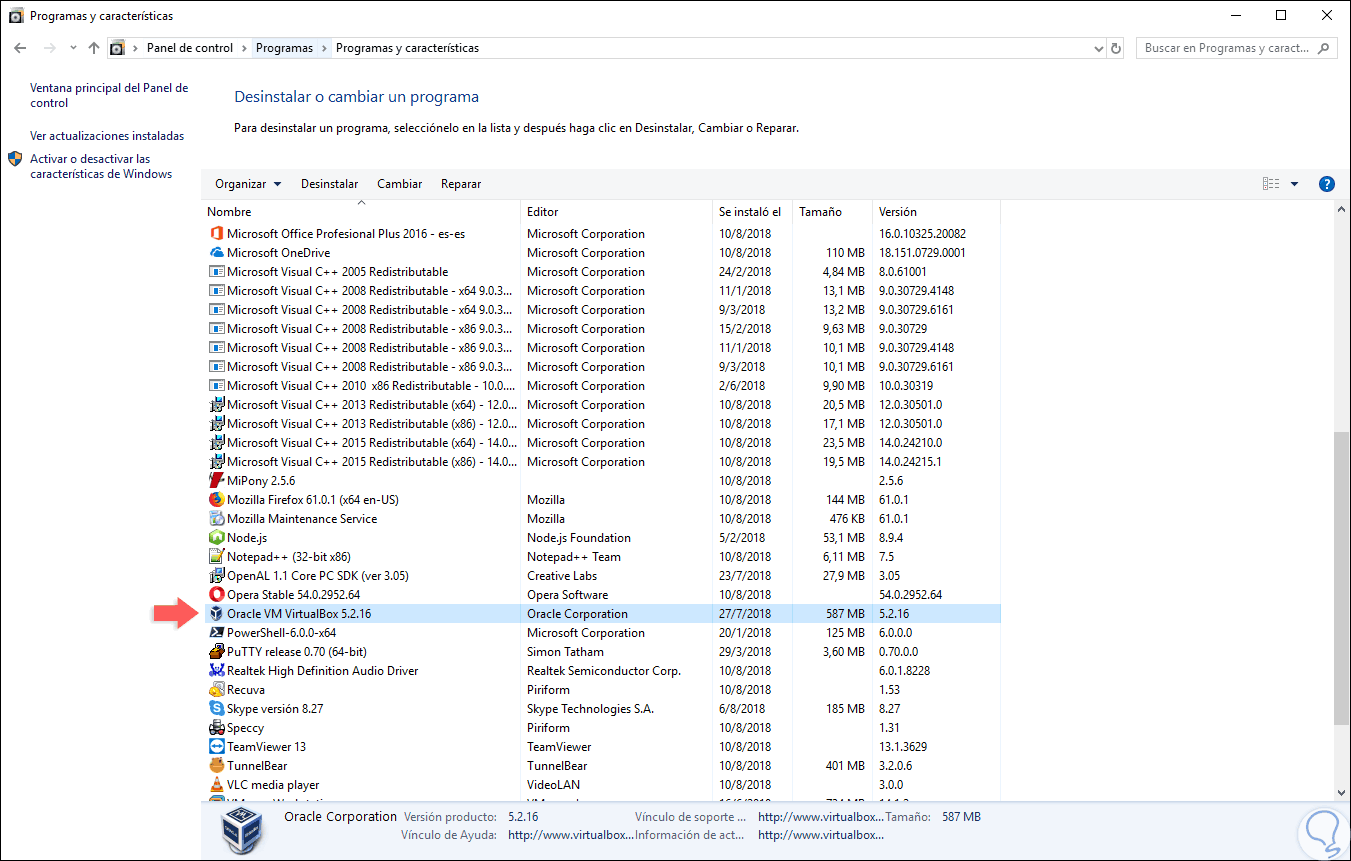Click the Speccy program icon
This screenshot has width=1351, height=861.
tap(216, 728)
